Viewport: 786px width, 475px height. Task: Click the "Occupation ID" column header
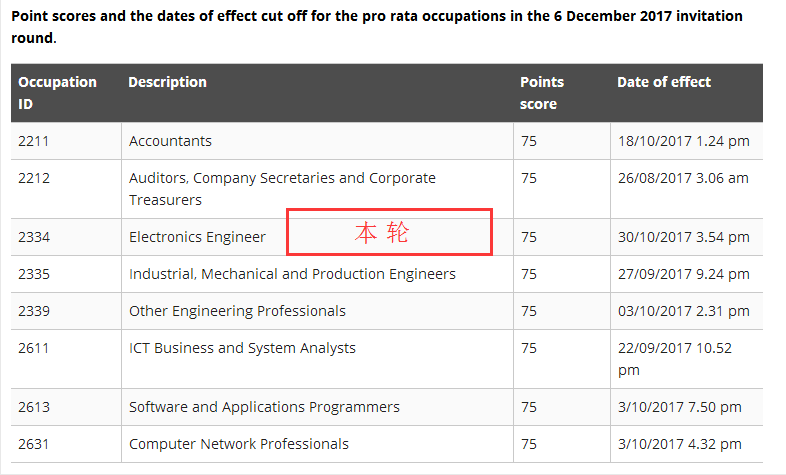57,93
